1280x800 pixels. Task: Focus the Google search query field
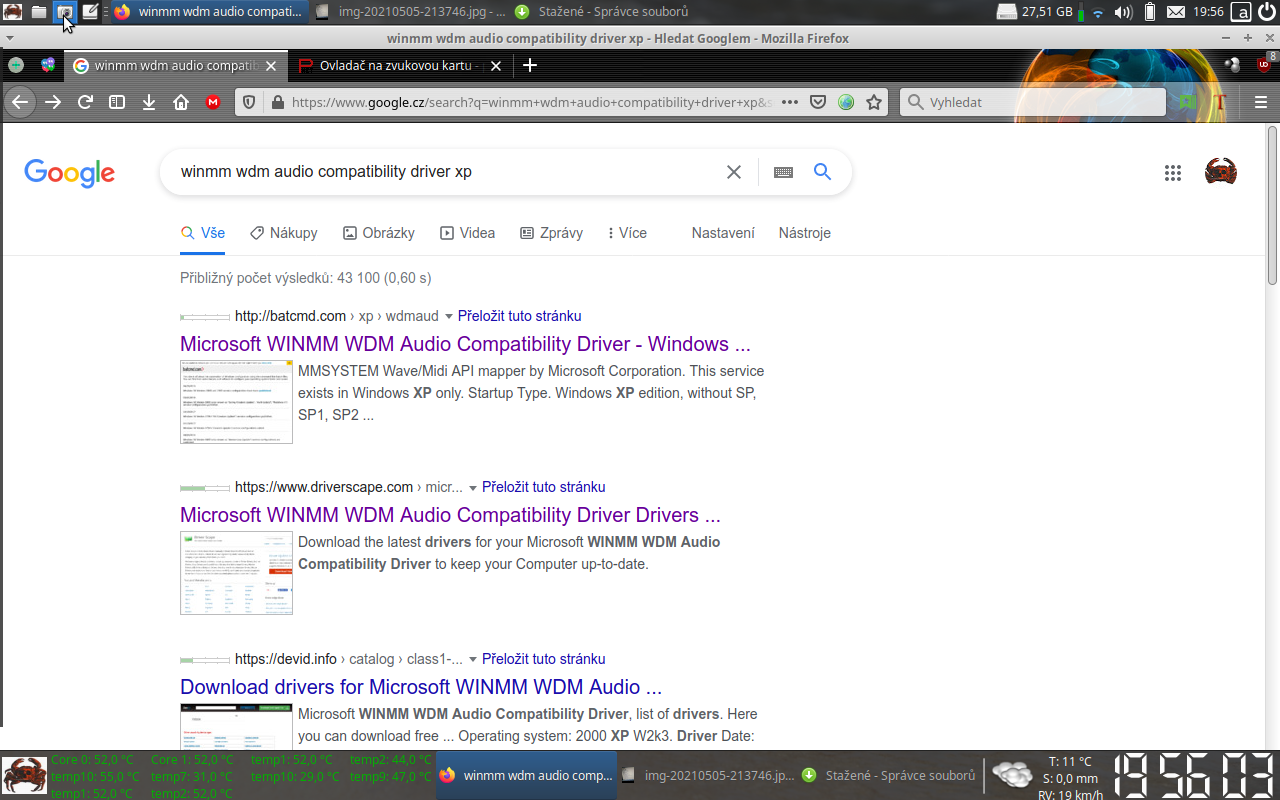pyautogui.click(x=445, y=172)
